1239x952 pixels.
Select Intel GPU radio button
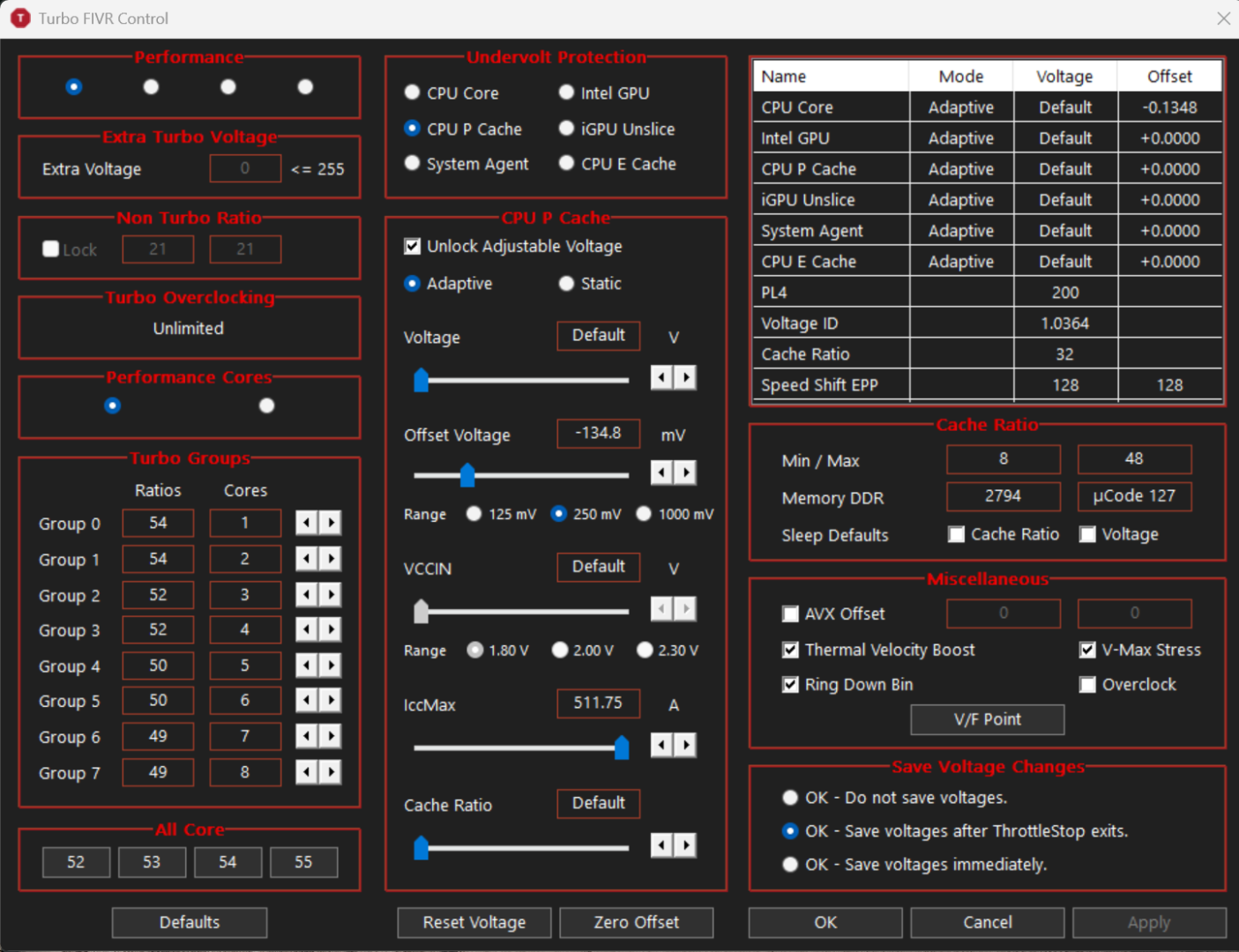pyautogui.click(x=604, y=93)
